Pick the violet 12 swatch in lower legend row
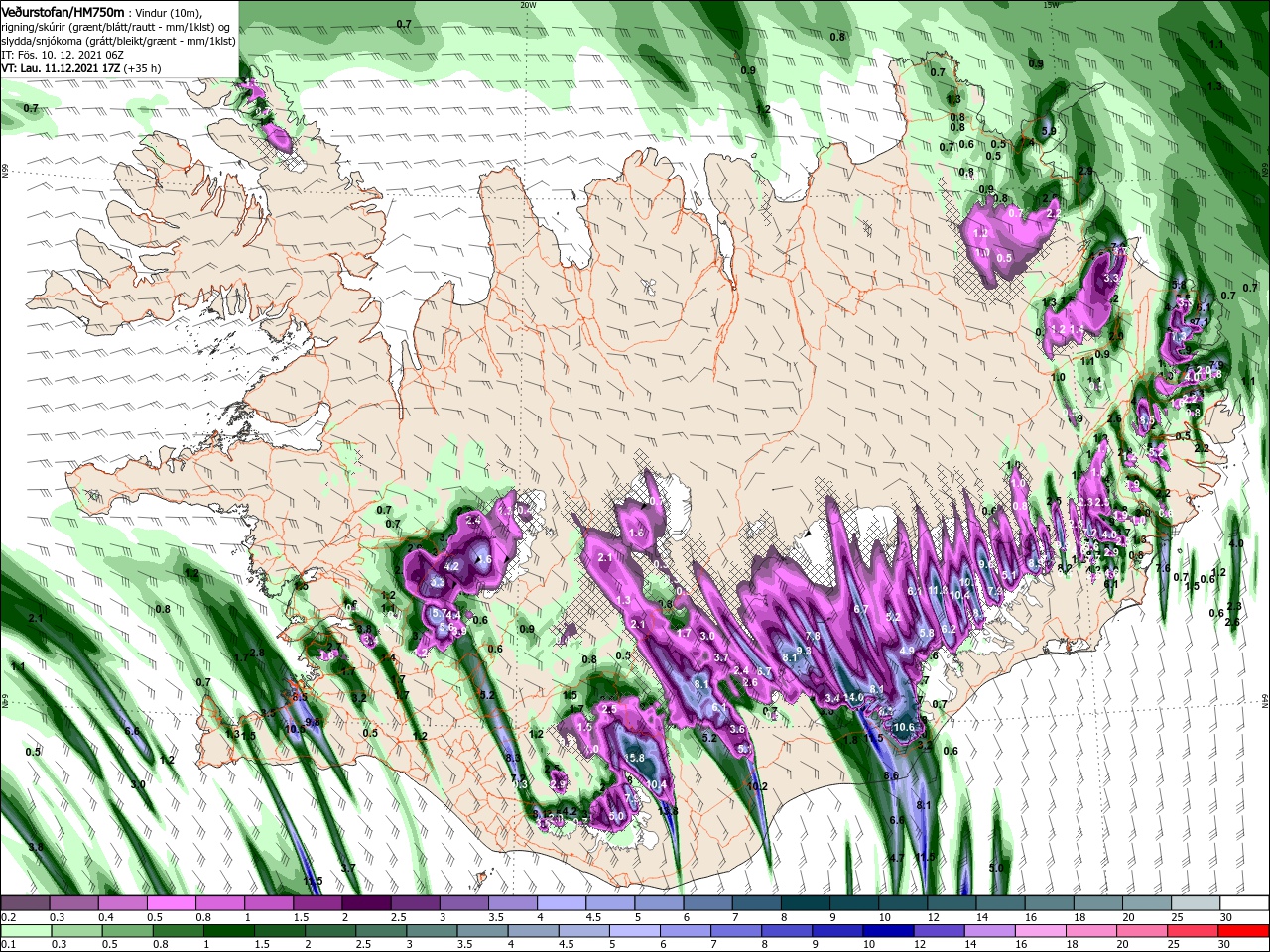 click(938, 930)
